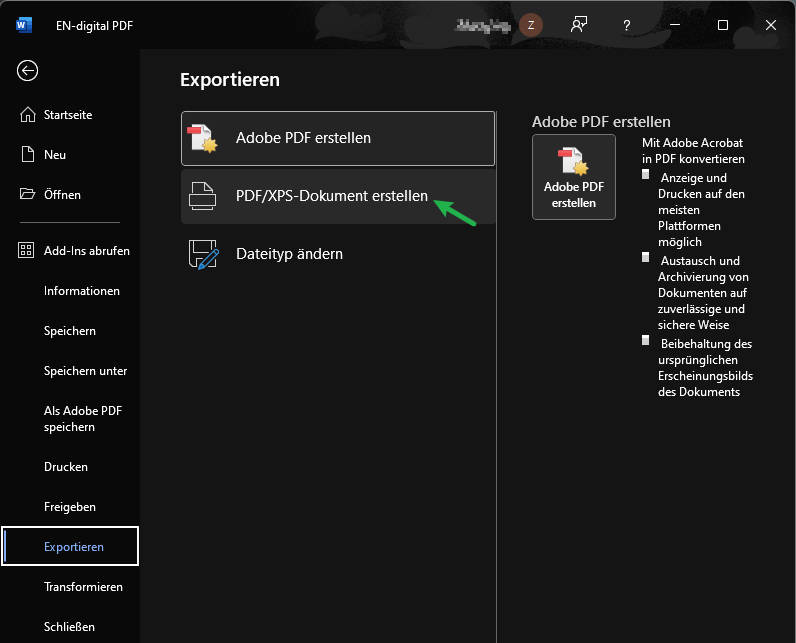Choose PDF/XPS-Dokument erstellen export option
Viewport: 796px width, 643px height.
click(338, 196)
